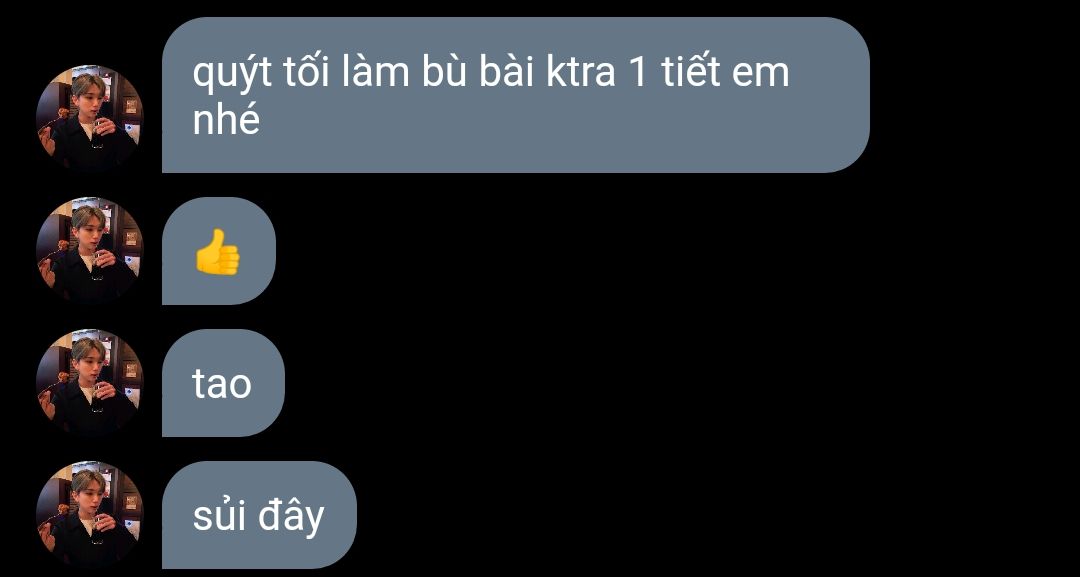Select the thumbs-up message bubble
This screenshot has height=577, width=1080.
pyautogui.click(x=219, y=251)
